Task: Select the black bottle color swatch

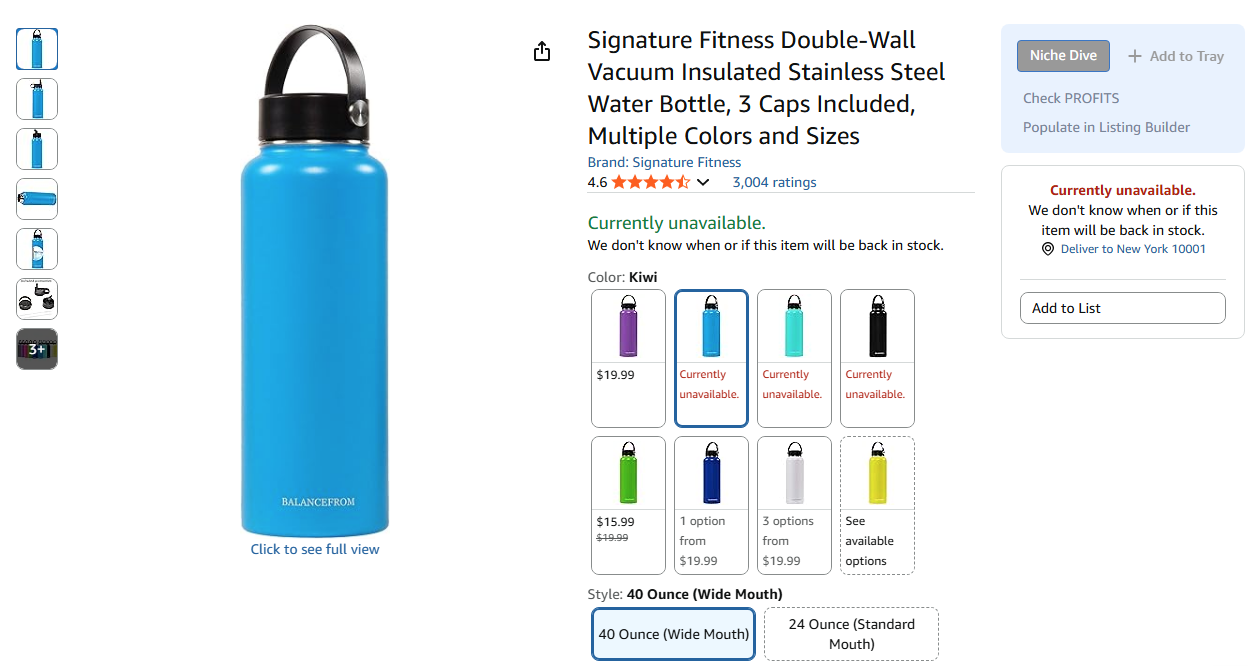Action: 877,358
